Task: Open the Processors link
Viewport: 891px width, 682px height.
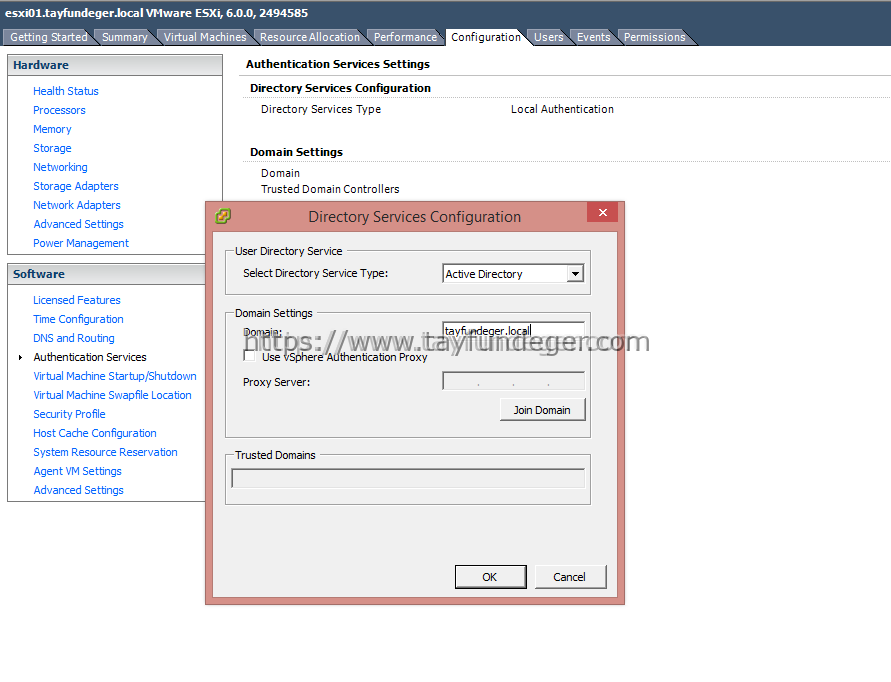Action: coord(59,110)
